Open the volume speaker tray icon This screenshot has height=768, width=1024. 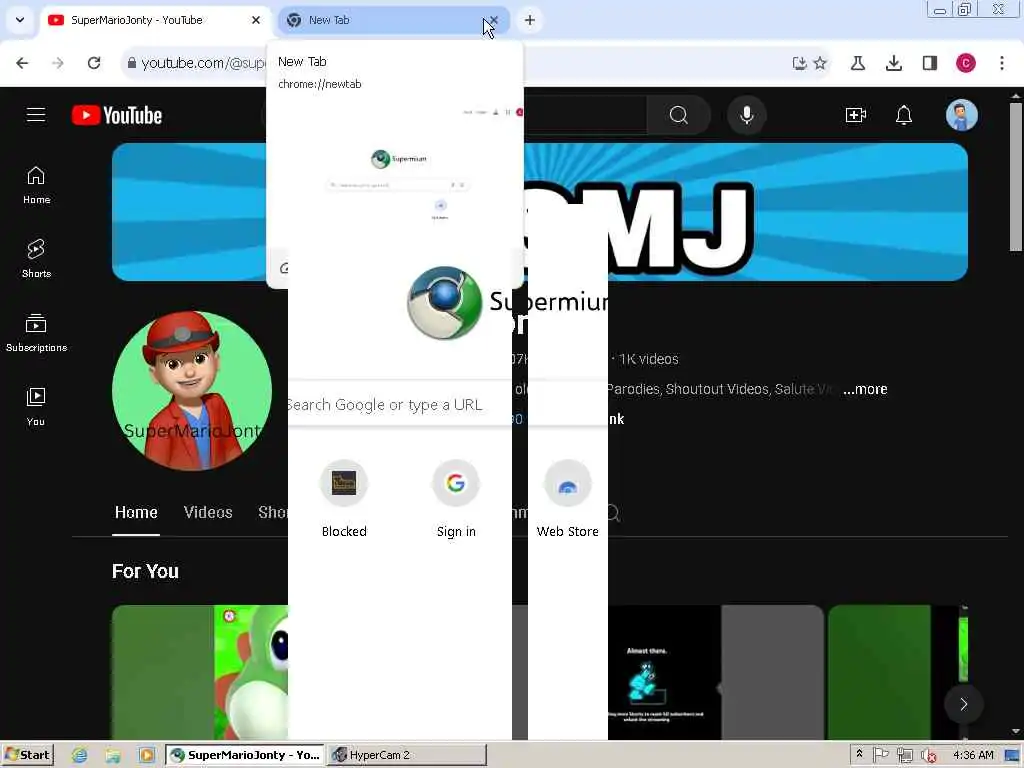tap(929, 756)
